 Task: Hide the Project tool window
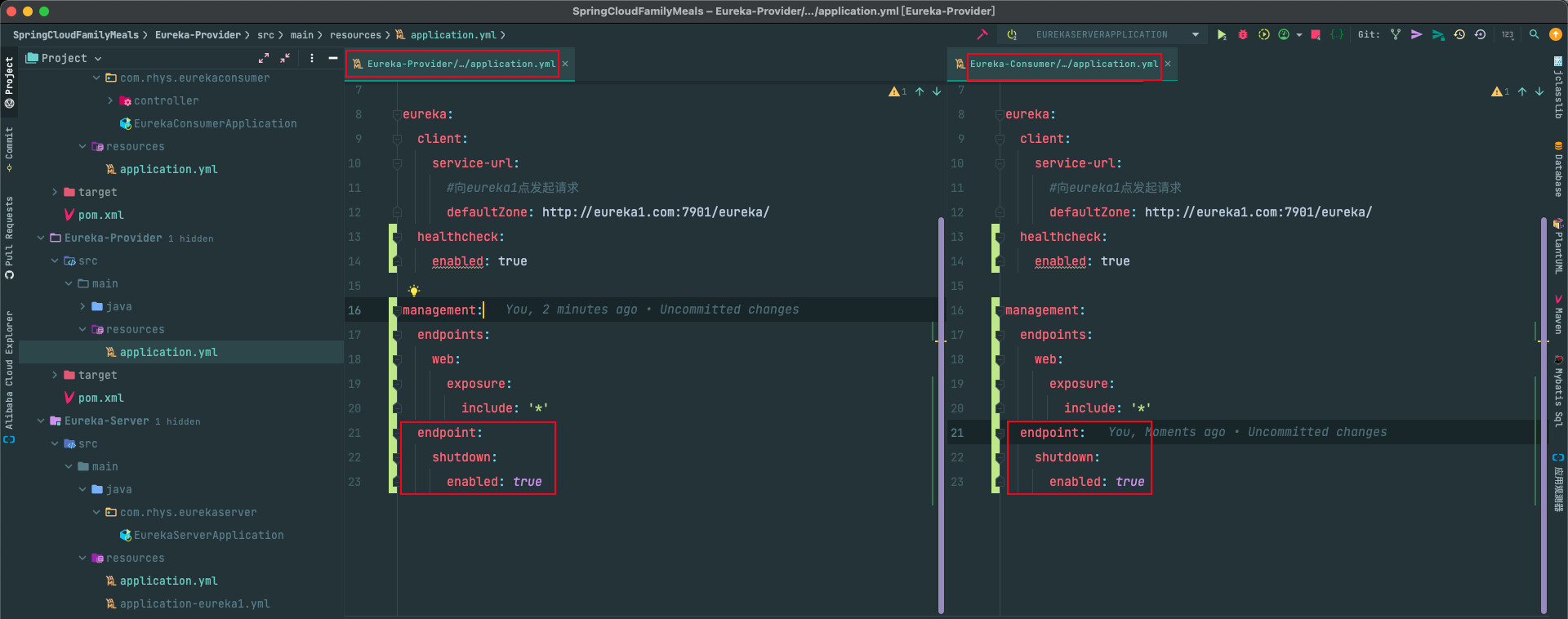[333, 58]
